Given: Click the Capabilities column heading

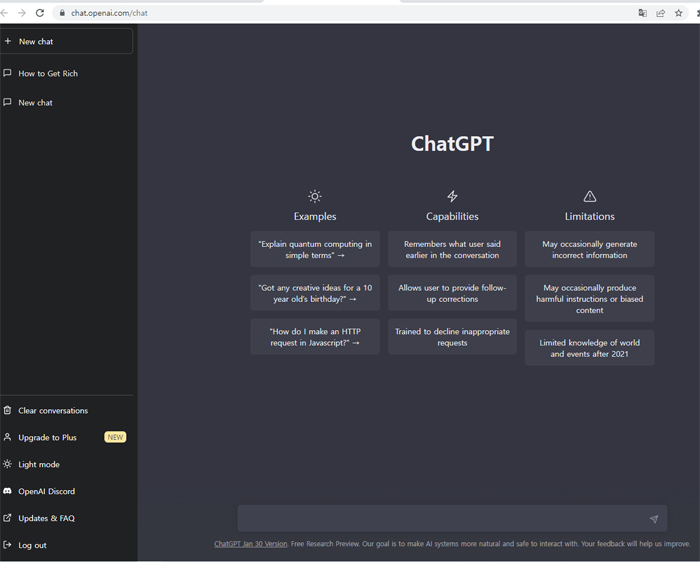Looking at the screenshot, I should tap(452, 216).
